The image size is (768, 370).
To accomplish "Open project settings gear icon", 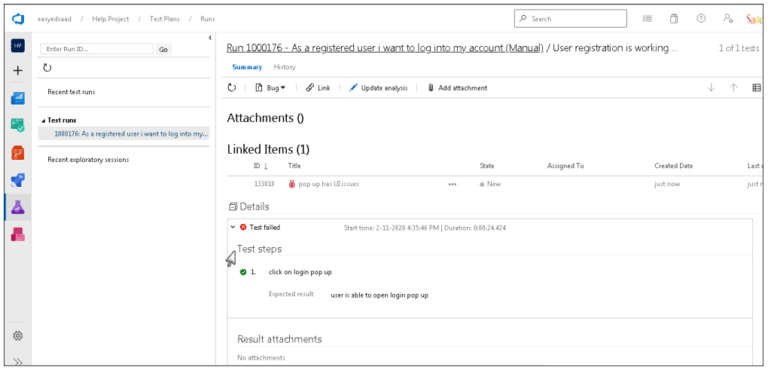I will (x=18, y=336).
